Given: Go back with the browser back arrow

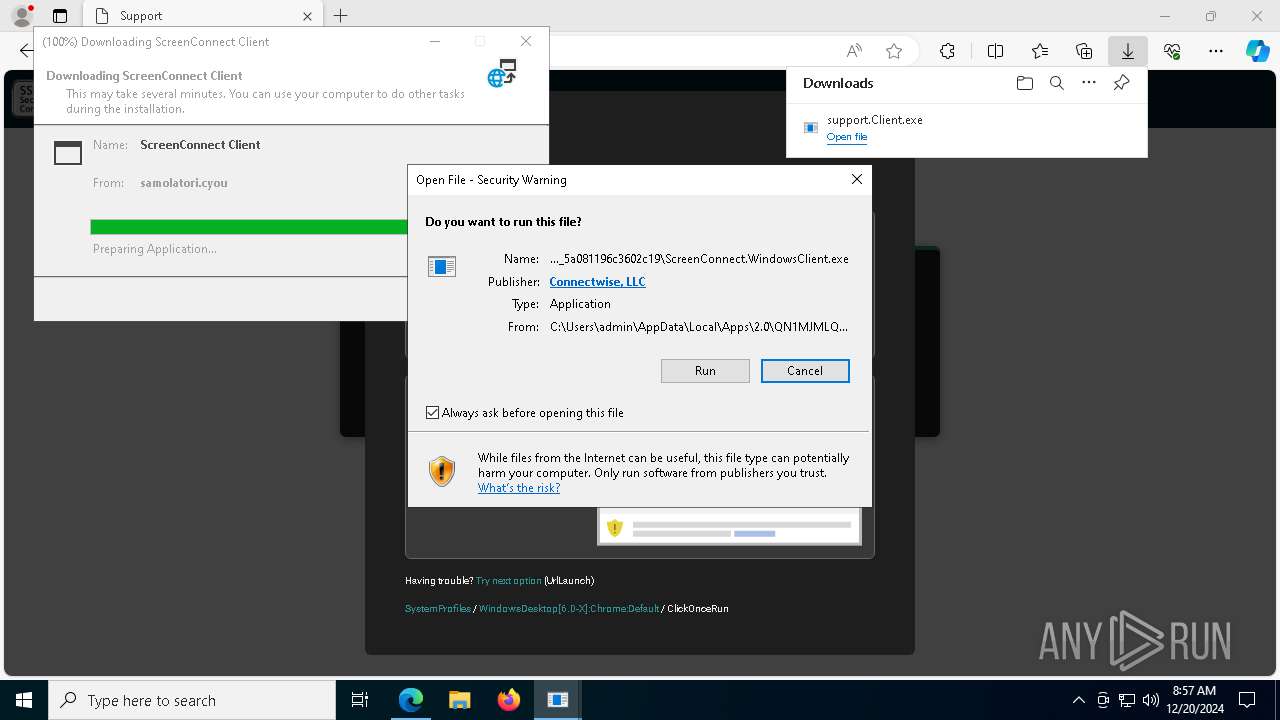Looking at the screenshot, I should coord(25,51).
